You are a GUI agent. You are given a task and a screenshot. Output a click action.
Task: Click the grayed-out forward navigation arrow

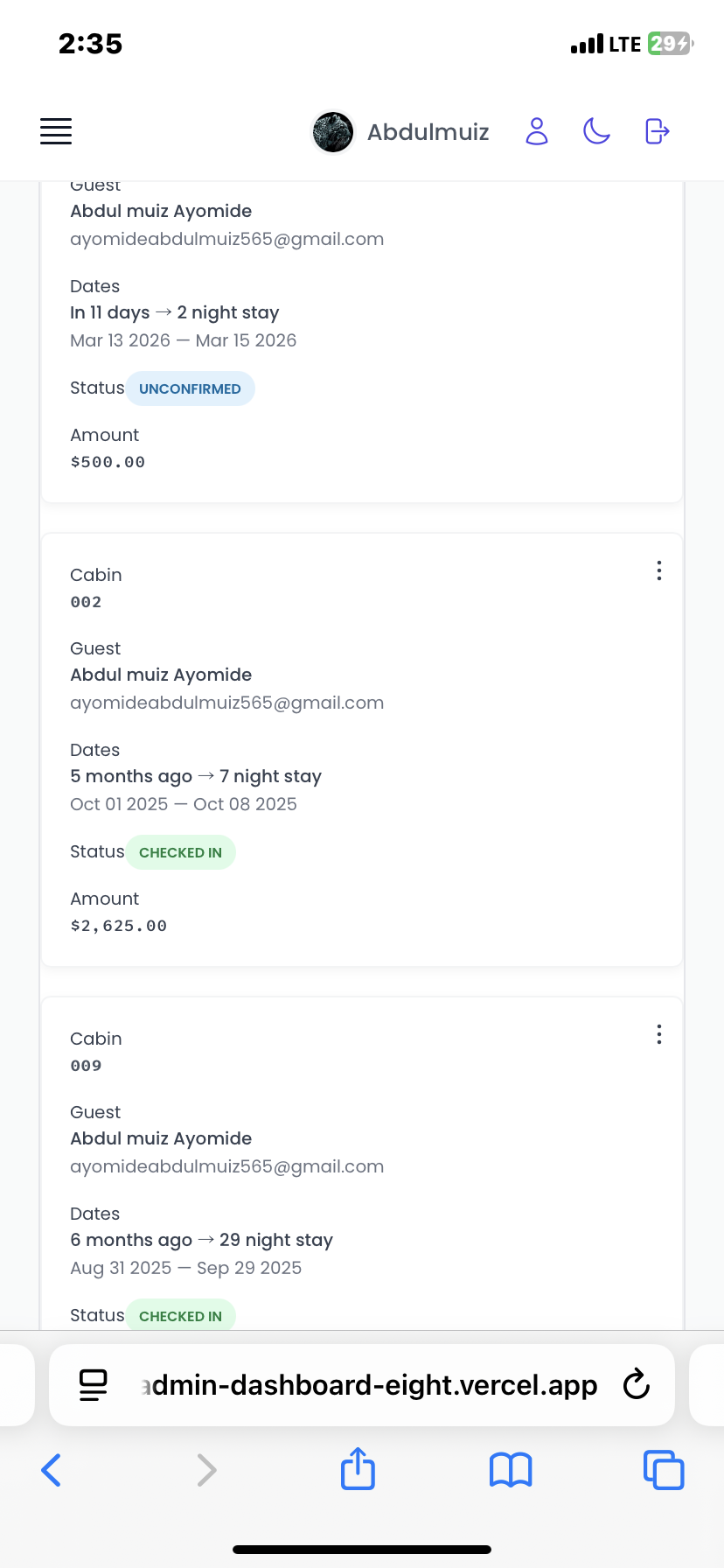pos(206,1470)
